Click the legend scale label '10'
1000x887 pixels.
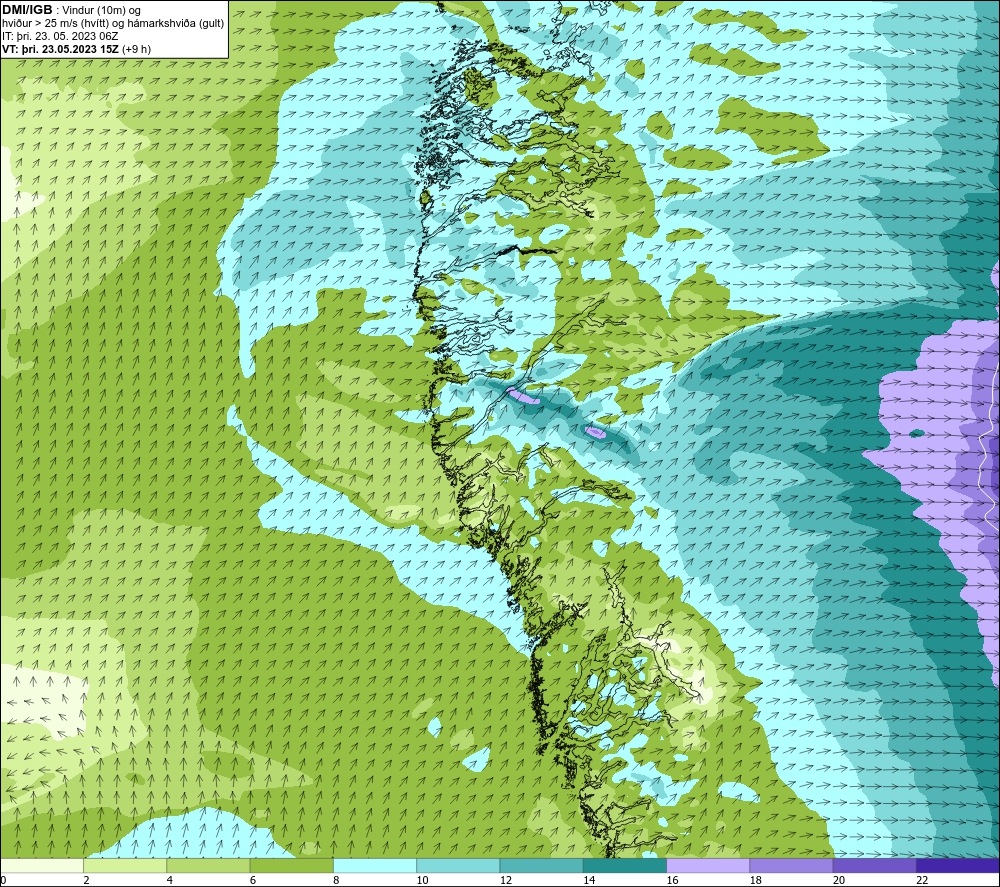[422, 880]
